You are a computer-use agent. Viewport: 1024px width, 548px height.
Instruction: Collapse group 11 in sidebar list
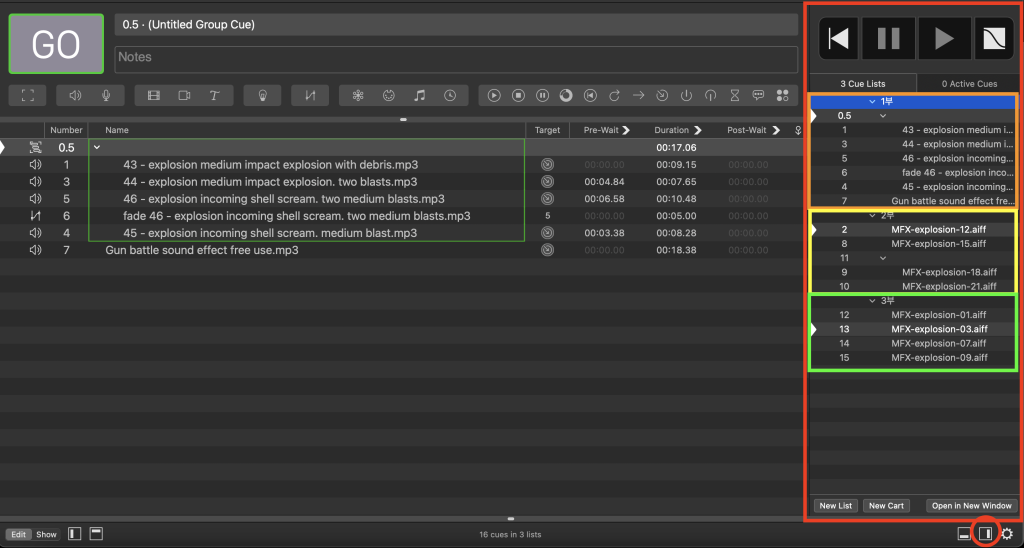click(883, 258)
